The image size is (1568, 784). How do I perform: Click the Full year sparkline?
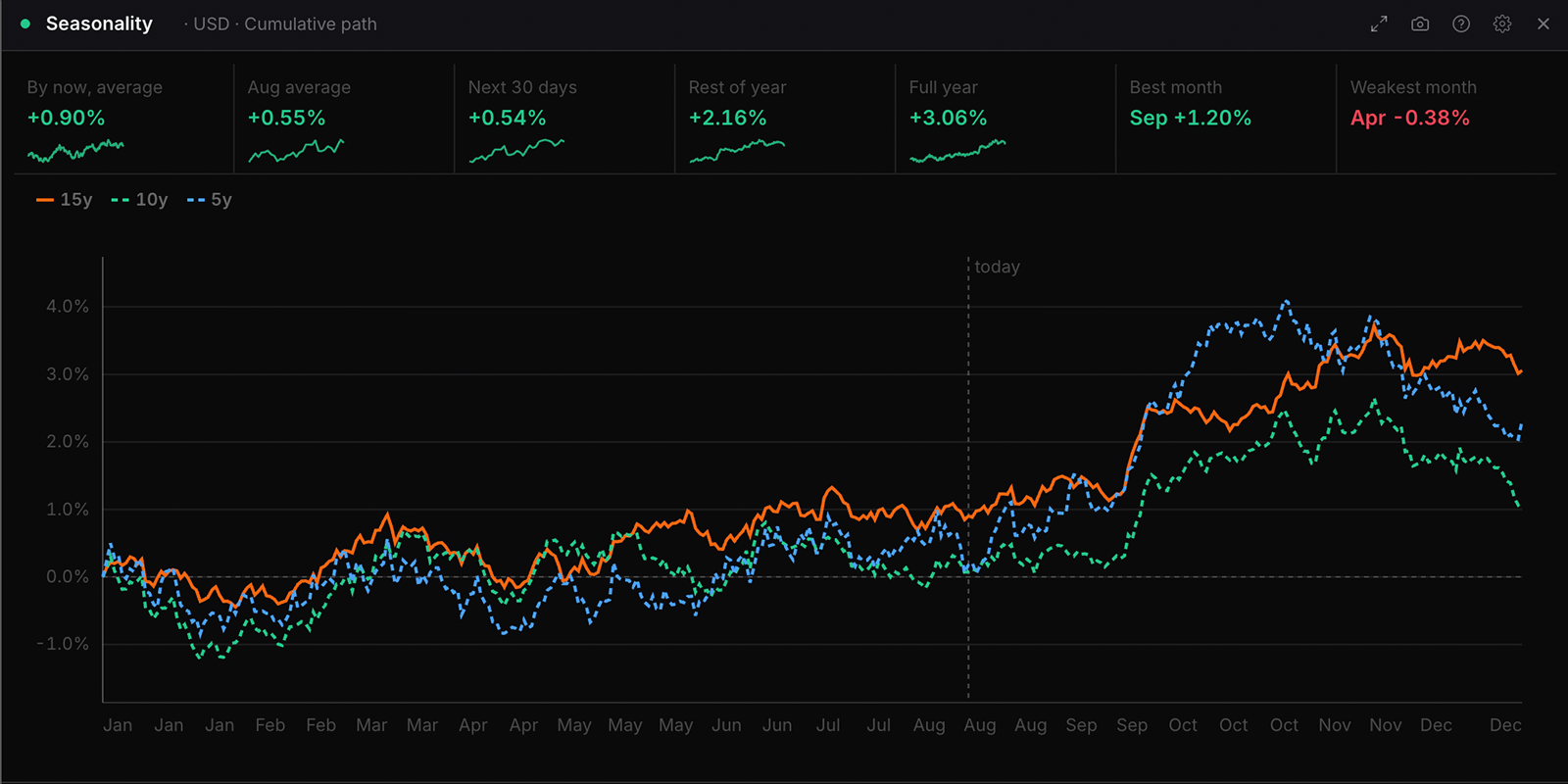(957, 151)
